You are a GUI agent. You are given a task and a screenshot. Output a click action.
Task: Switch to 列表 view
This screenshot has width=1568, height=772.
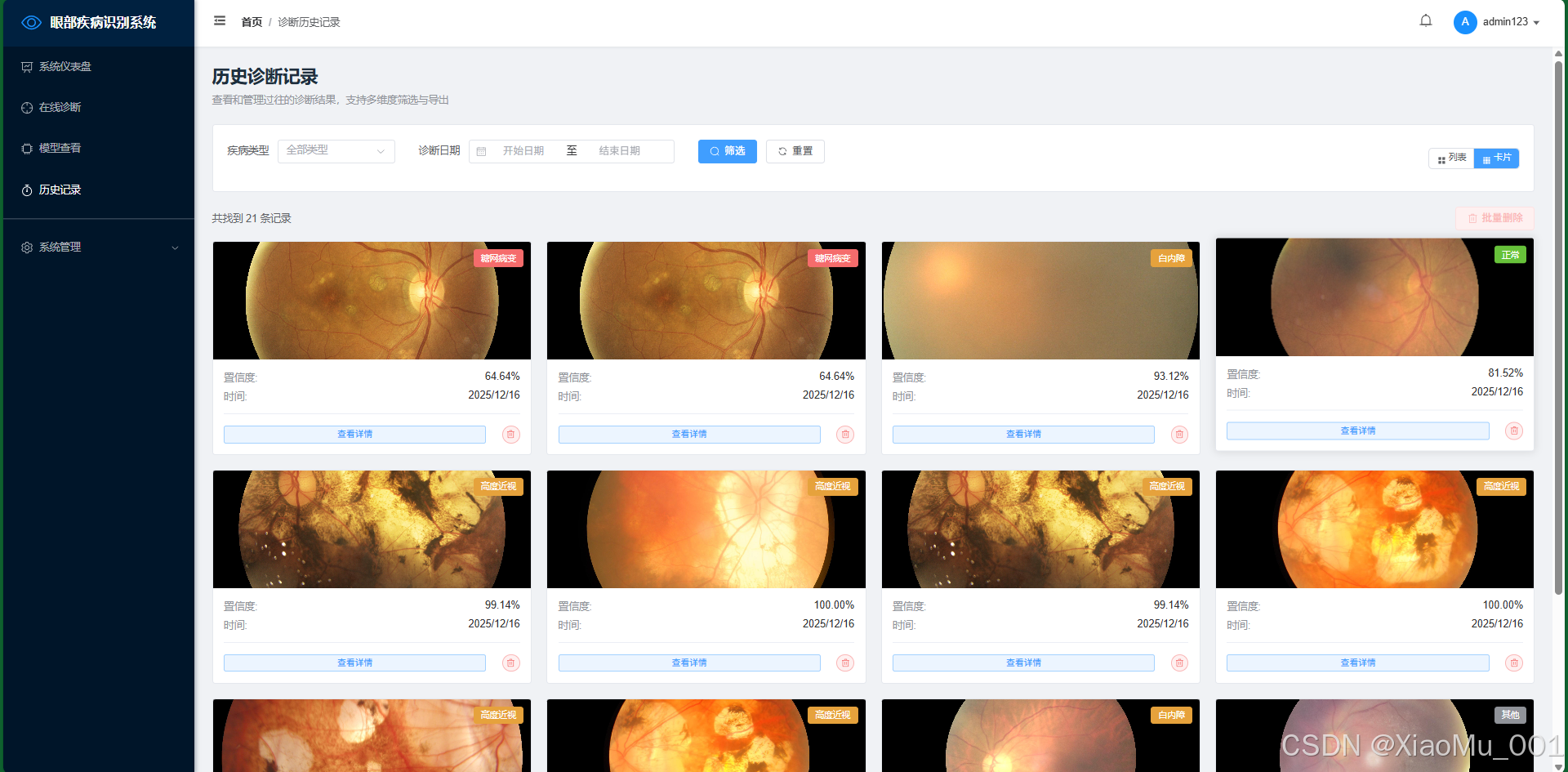click(1451, 158)
